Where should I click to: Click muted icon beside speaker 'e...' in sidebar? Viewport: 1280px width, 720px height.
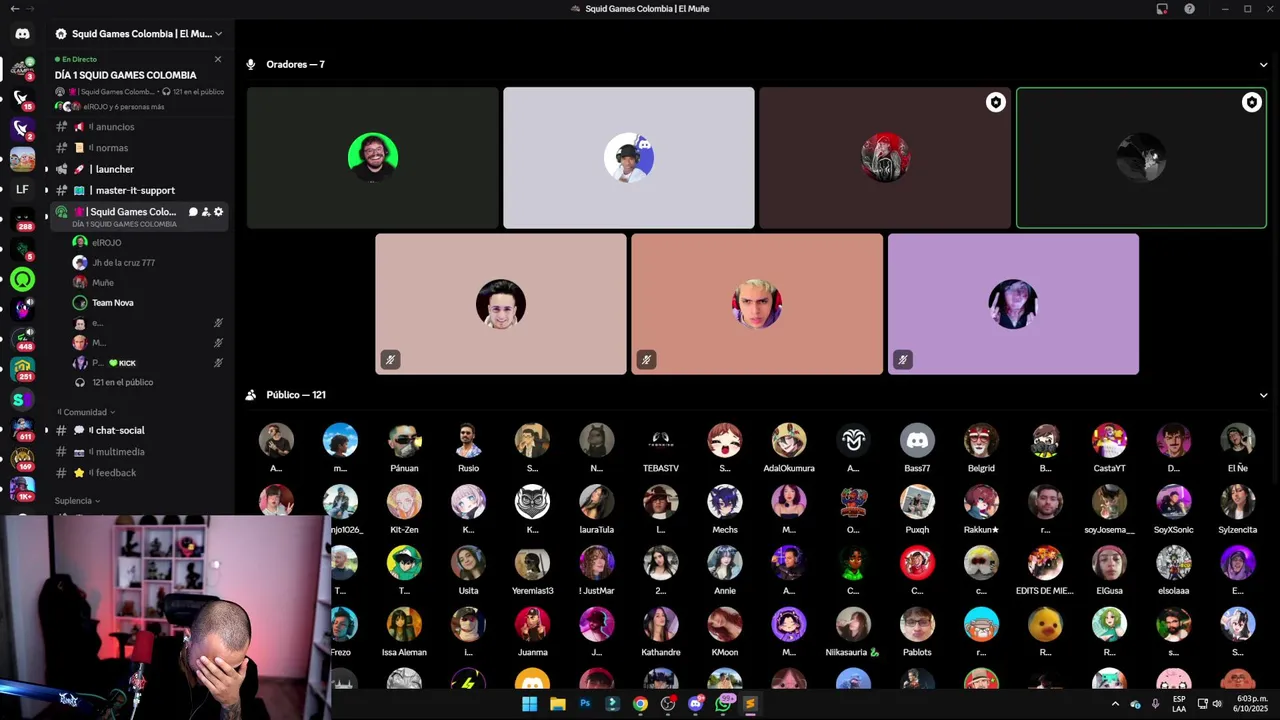218,323
